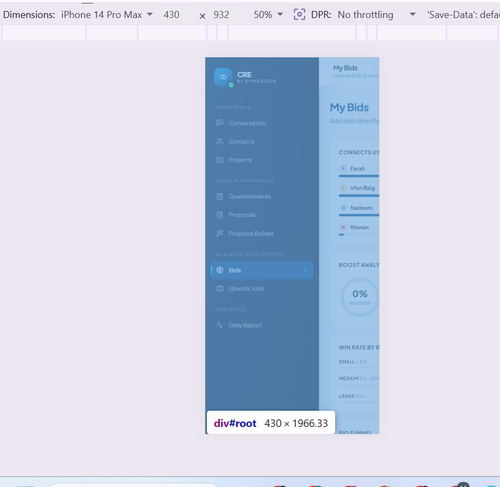Click the SALES & PROPOSALS section label

tap(245, 181)
